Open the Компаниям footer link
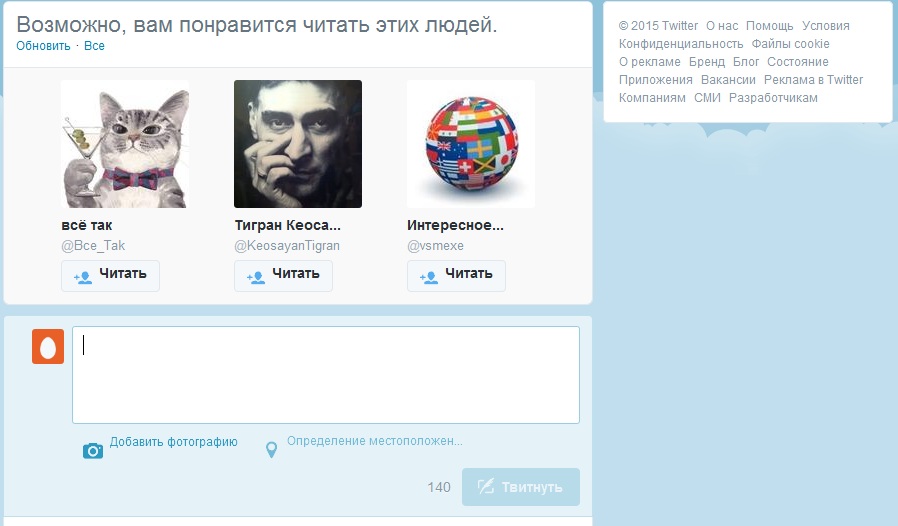898x526 pixels. tap(652, 98)
